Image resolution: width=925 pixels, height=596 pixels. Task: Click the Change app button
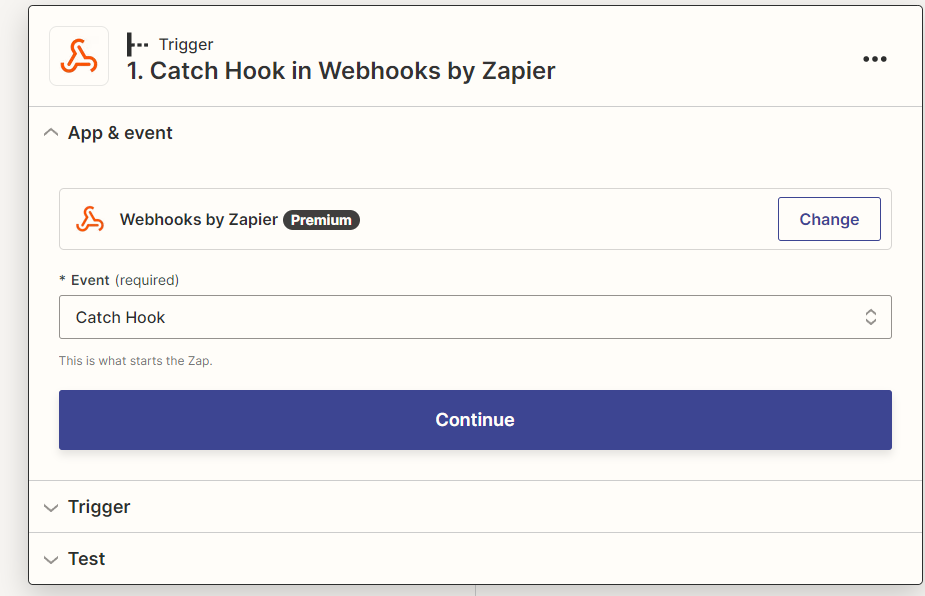(829, 219)
